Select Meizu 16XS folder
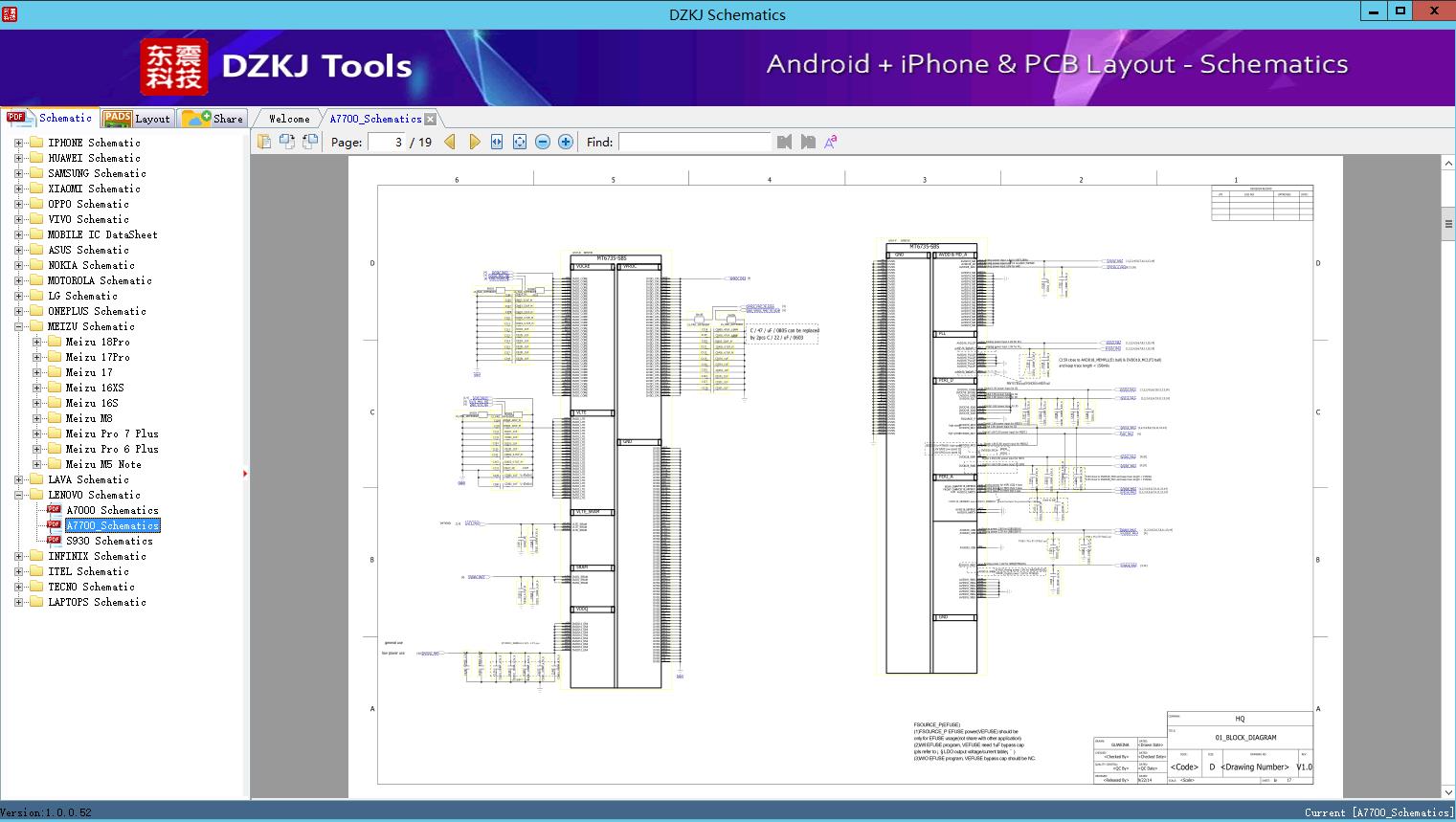The width and height of the screenshot is (1456, 822). [x=95, y=388]
